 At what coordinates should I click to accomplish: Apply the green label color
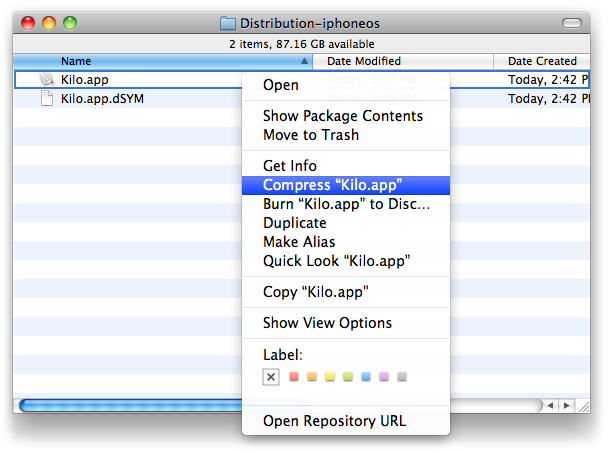coord(348,377)
